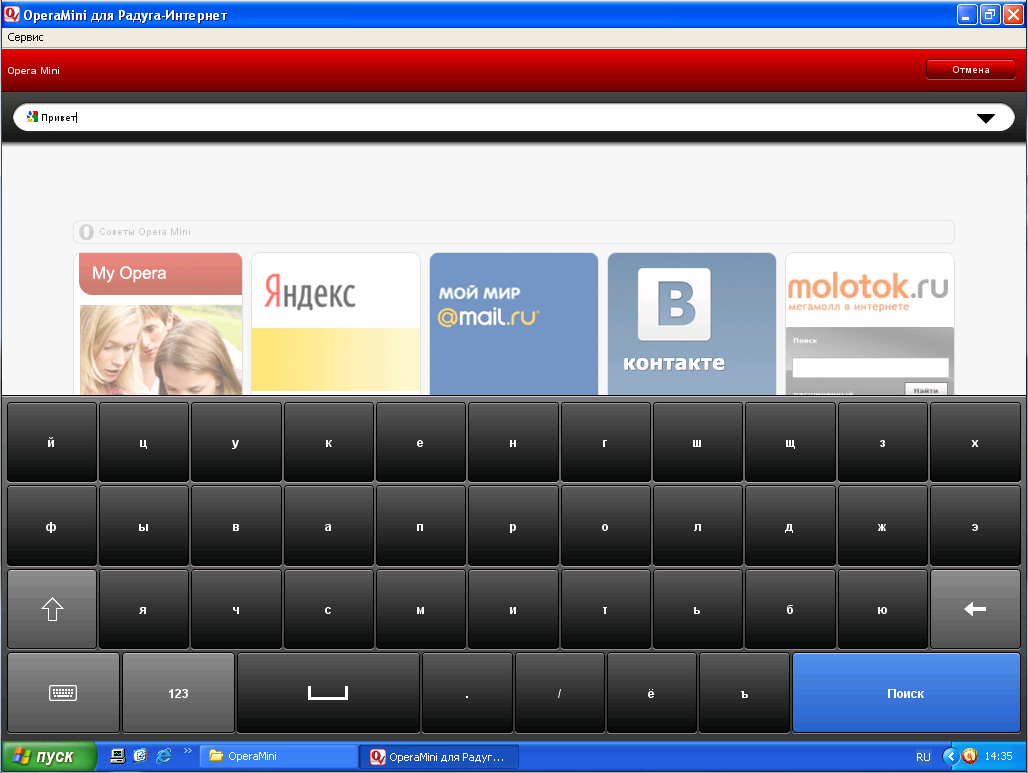Tap the ы key

pos(144,526)
